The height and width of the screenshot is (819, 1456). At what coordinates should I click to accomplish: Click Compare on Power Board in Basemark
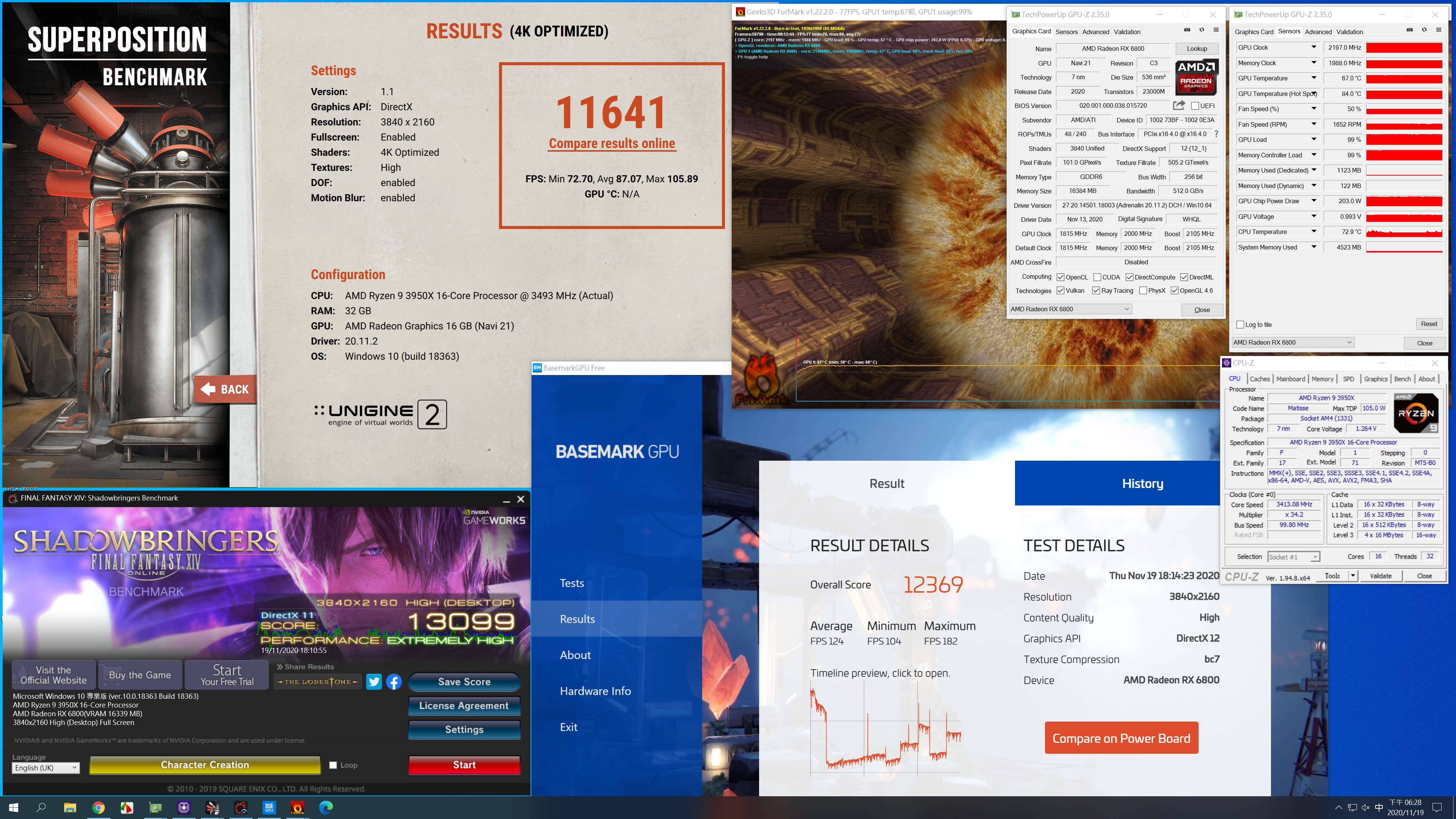point(1122,737)
